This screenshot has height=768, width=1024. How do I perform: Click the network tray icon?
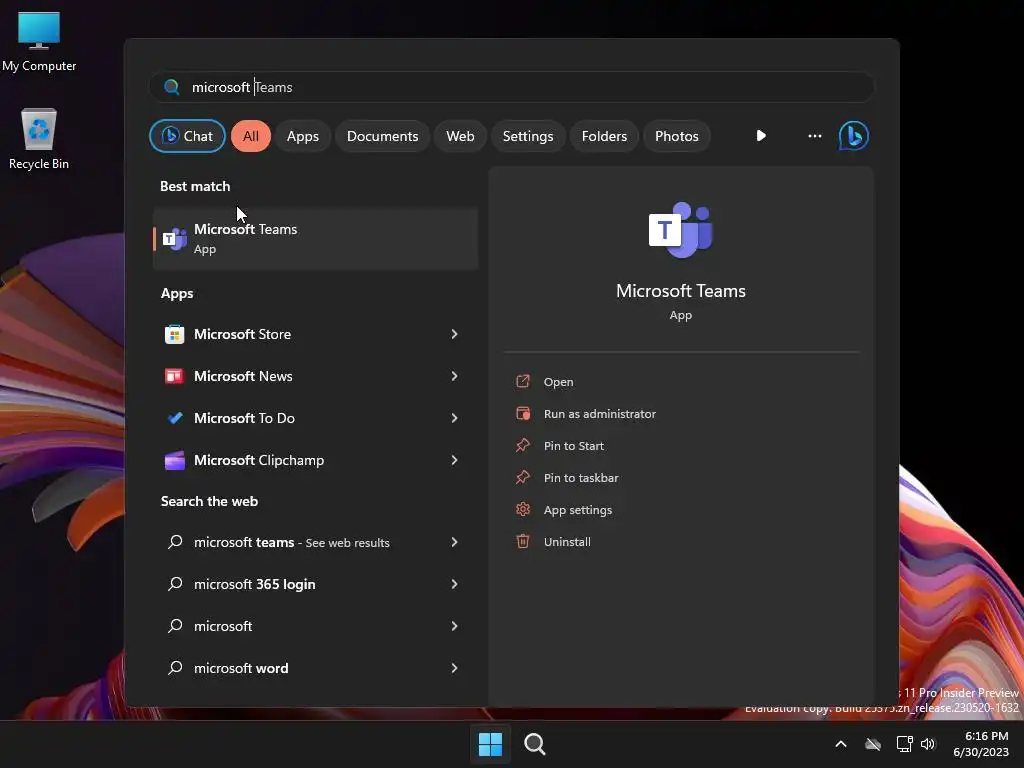904,744
